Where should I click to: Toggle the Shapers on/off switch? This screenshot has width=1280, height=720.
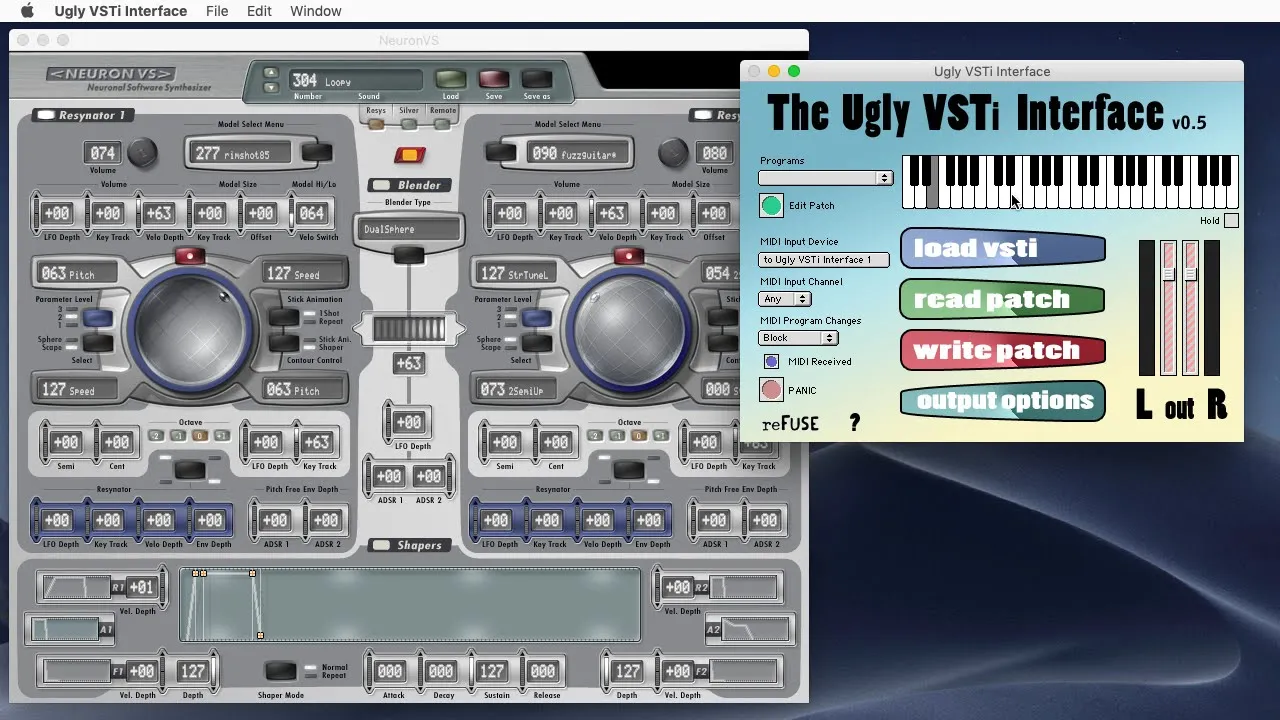click(x=381, y=545)
